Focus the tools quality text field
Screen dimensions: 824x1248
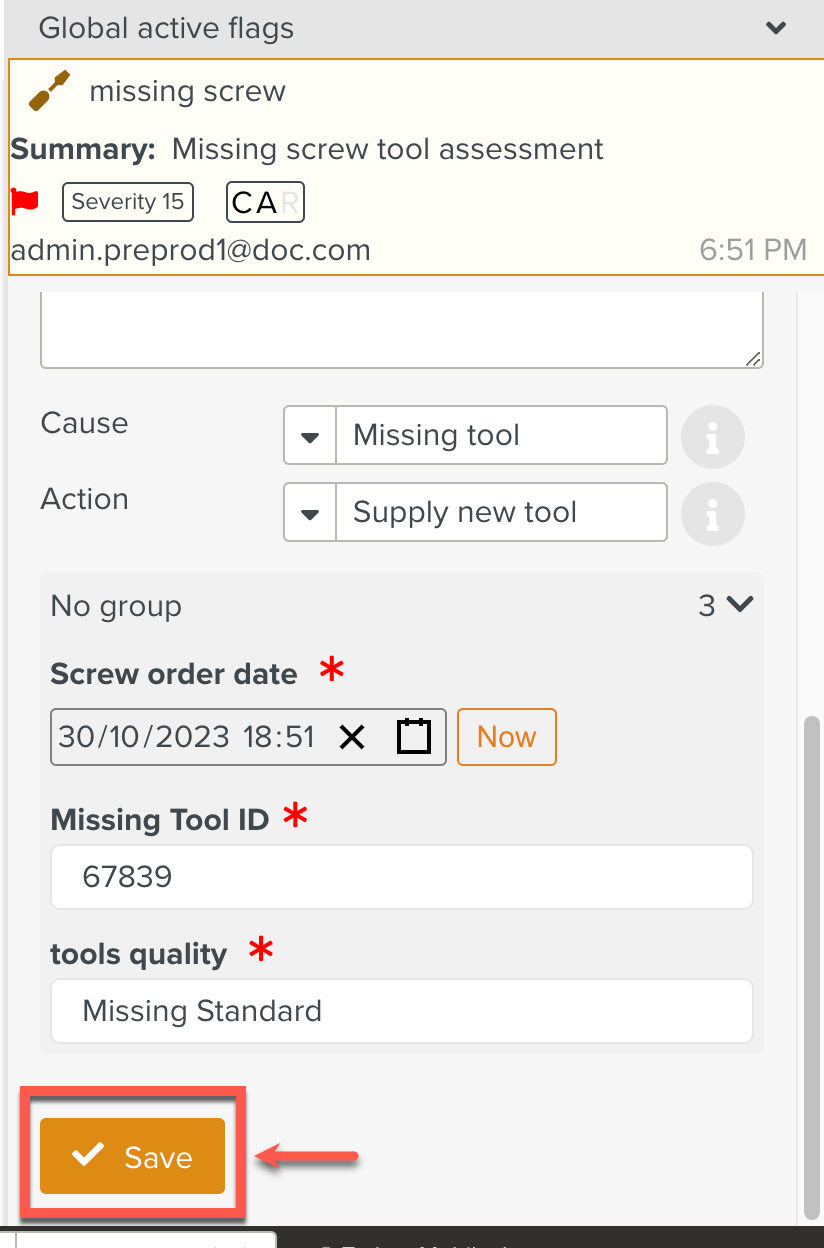point(401,1011)
